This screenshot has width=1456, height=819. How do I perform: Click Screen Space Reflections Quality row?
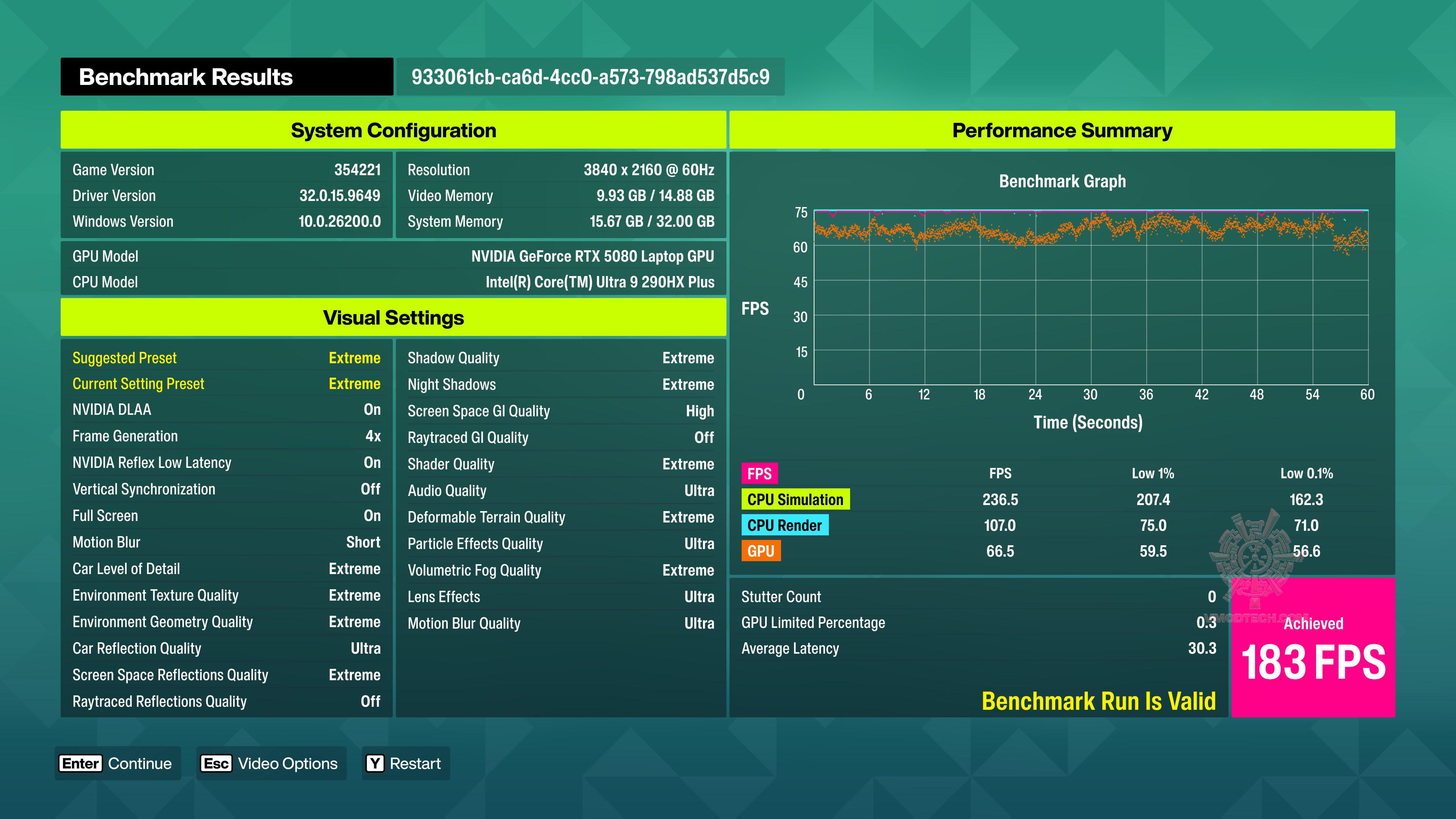[226, 675]
